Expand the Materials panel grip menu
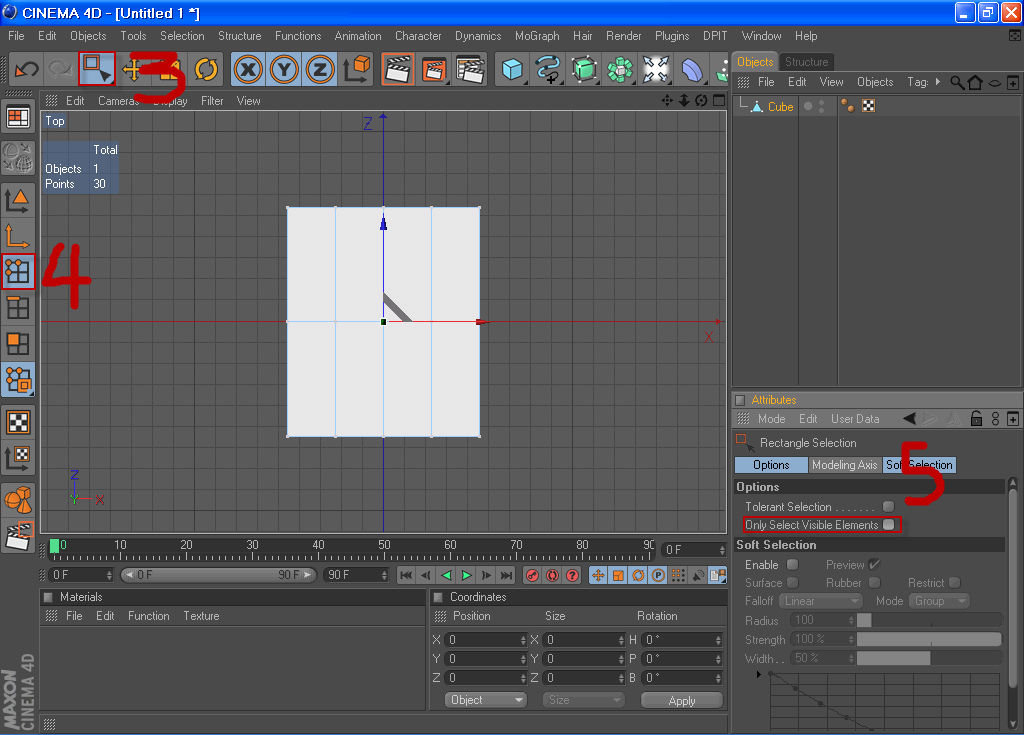Viewport: 1024px width, 735px height. tap(52, 616)
